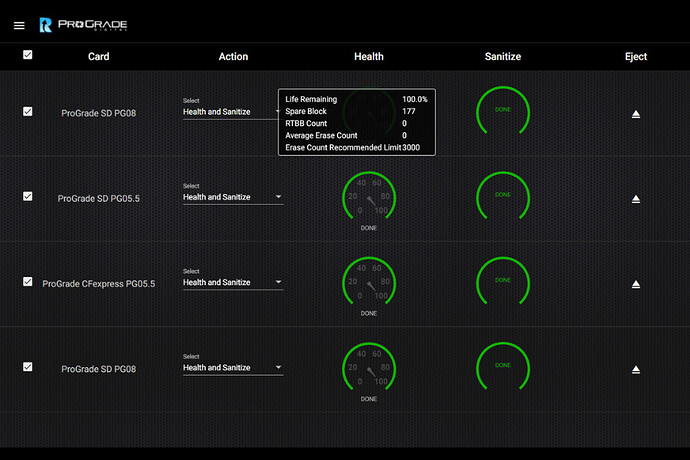
Task: Open the action dropdown for SD PG05.5
Action: [232, 197]
